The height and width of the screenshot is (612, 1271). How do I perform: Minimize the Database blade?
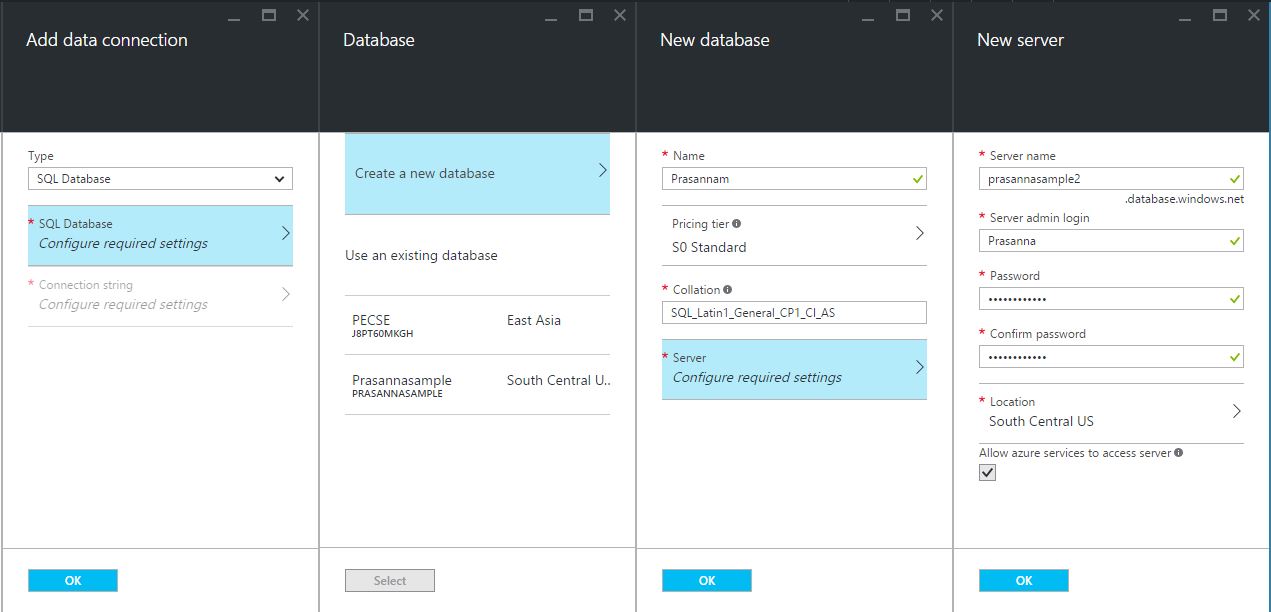click(551, 16)
